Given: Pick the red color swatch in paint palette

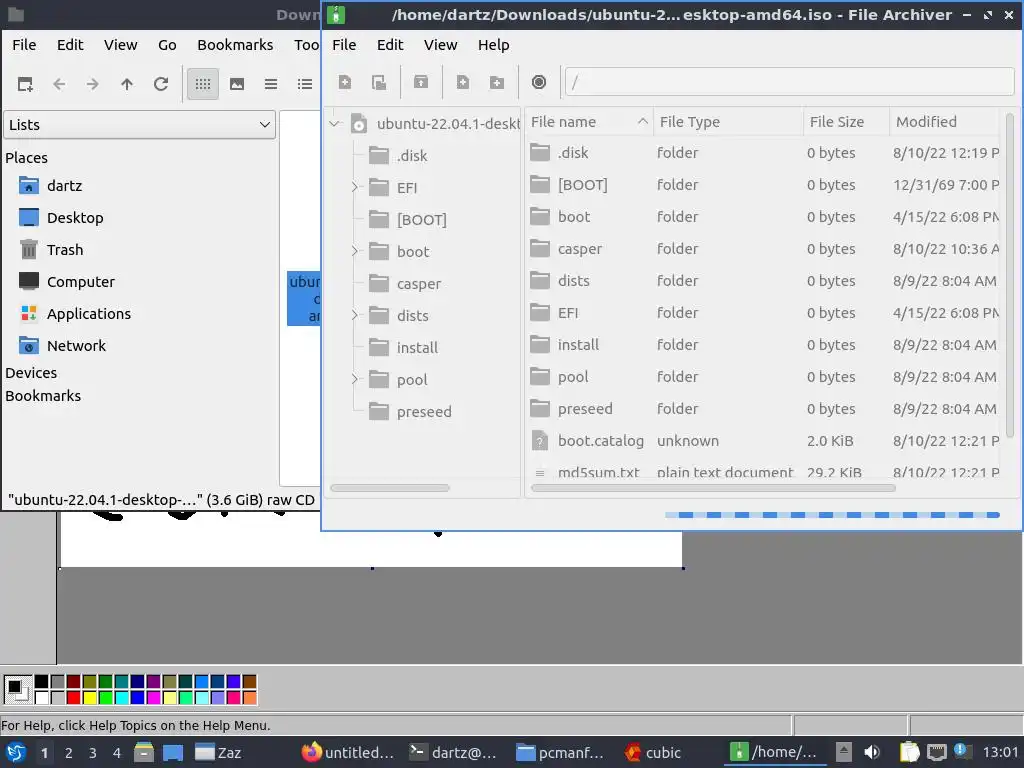Looking at the screenshot, I should pyautogui.click(x=73, y=697).
